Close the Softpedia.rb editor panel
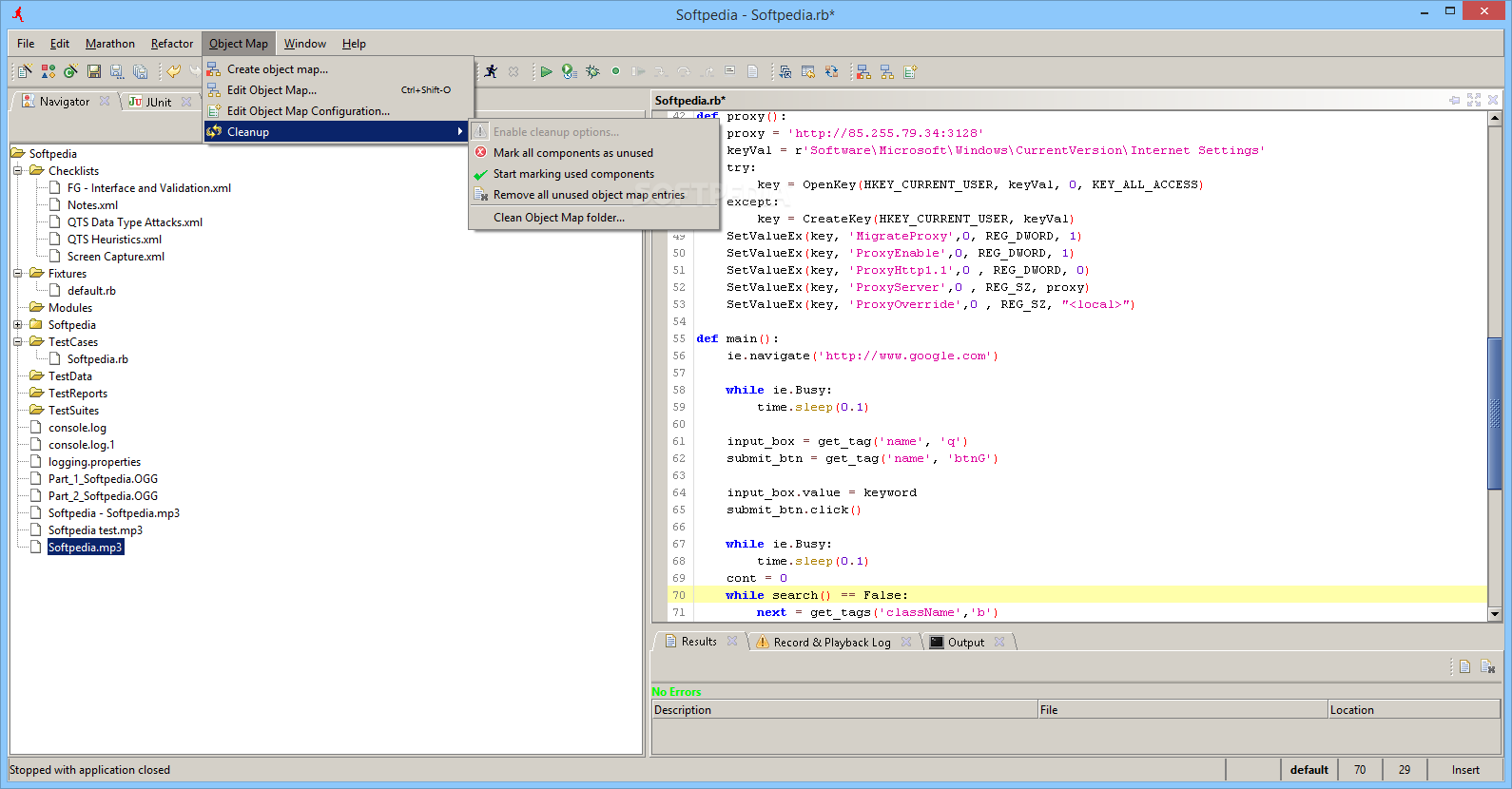Viewport: 1512px width, 789px height. pyautogui.click(x=1493, y=100)
